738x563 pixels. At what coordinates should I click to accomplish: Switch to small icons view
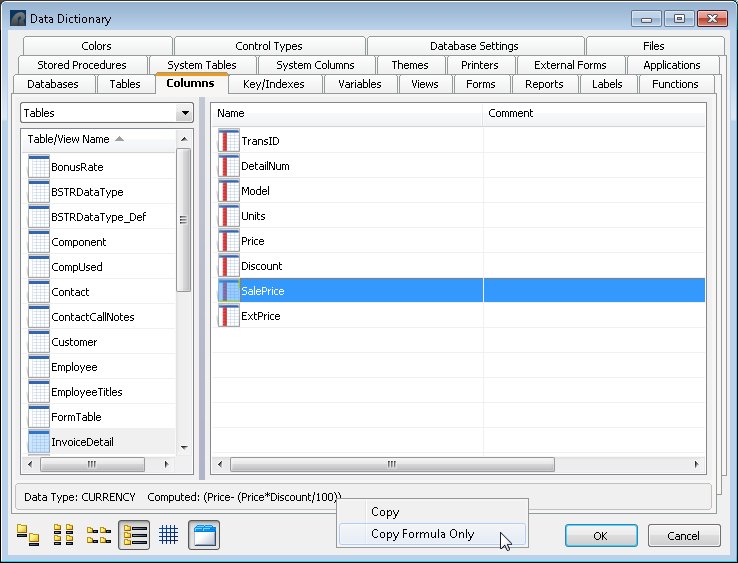[63, 536]
